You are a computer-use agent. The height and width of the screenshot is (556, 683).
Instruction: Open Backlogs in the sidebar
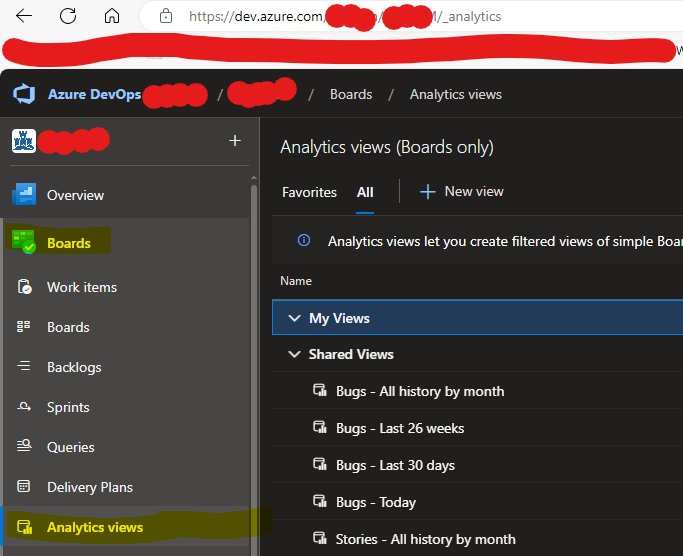coord(74,367)
